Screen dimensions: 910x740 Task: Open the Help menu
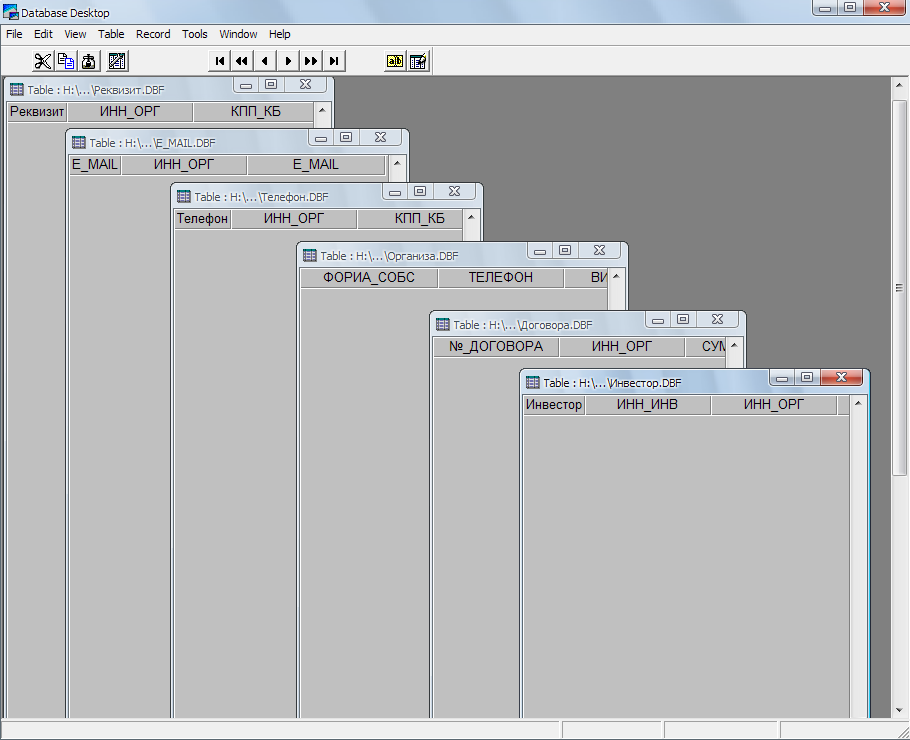pyautogui.click(x=279, y=34)
